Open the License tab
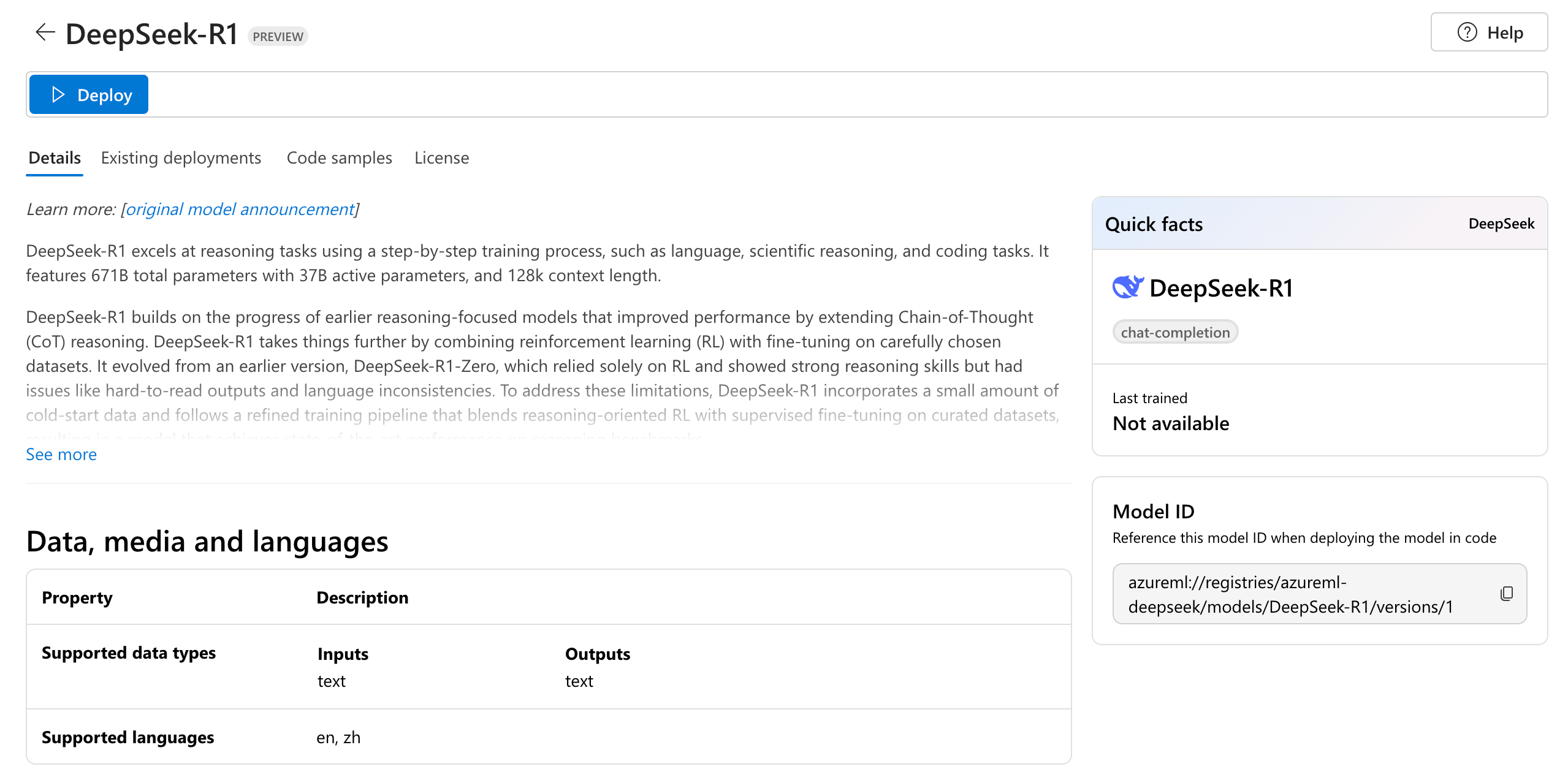Screen dimensions: 1568x783 441,158
